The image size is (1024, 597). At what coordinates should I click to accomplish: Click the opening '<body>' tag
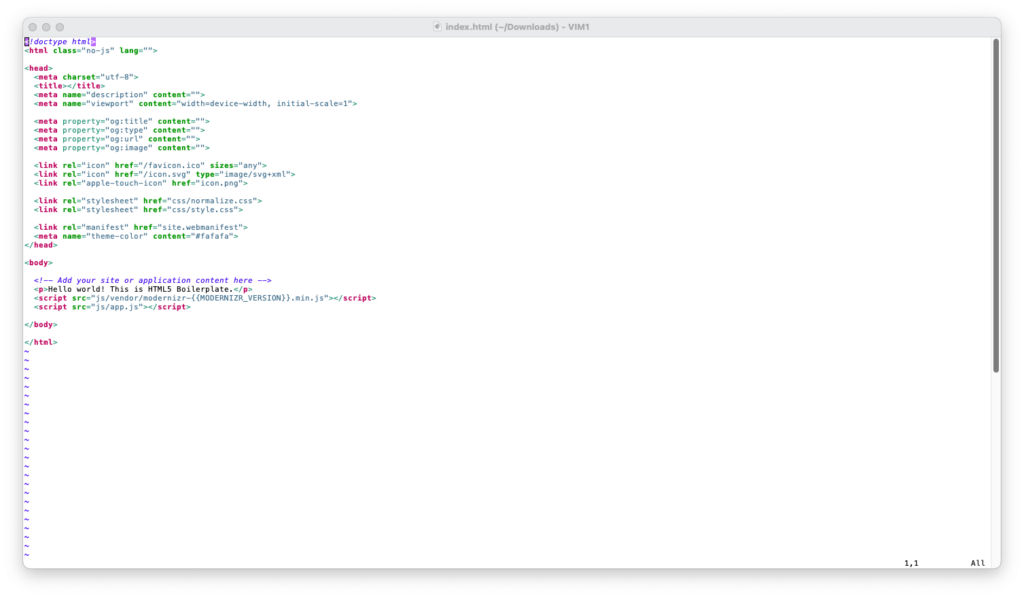pos(39,263)
